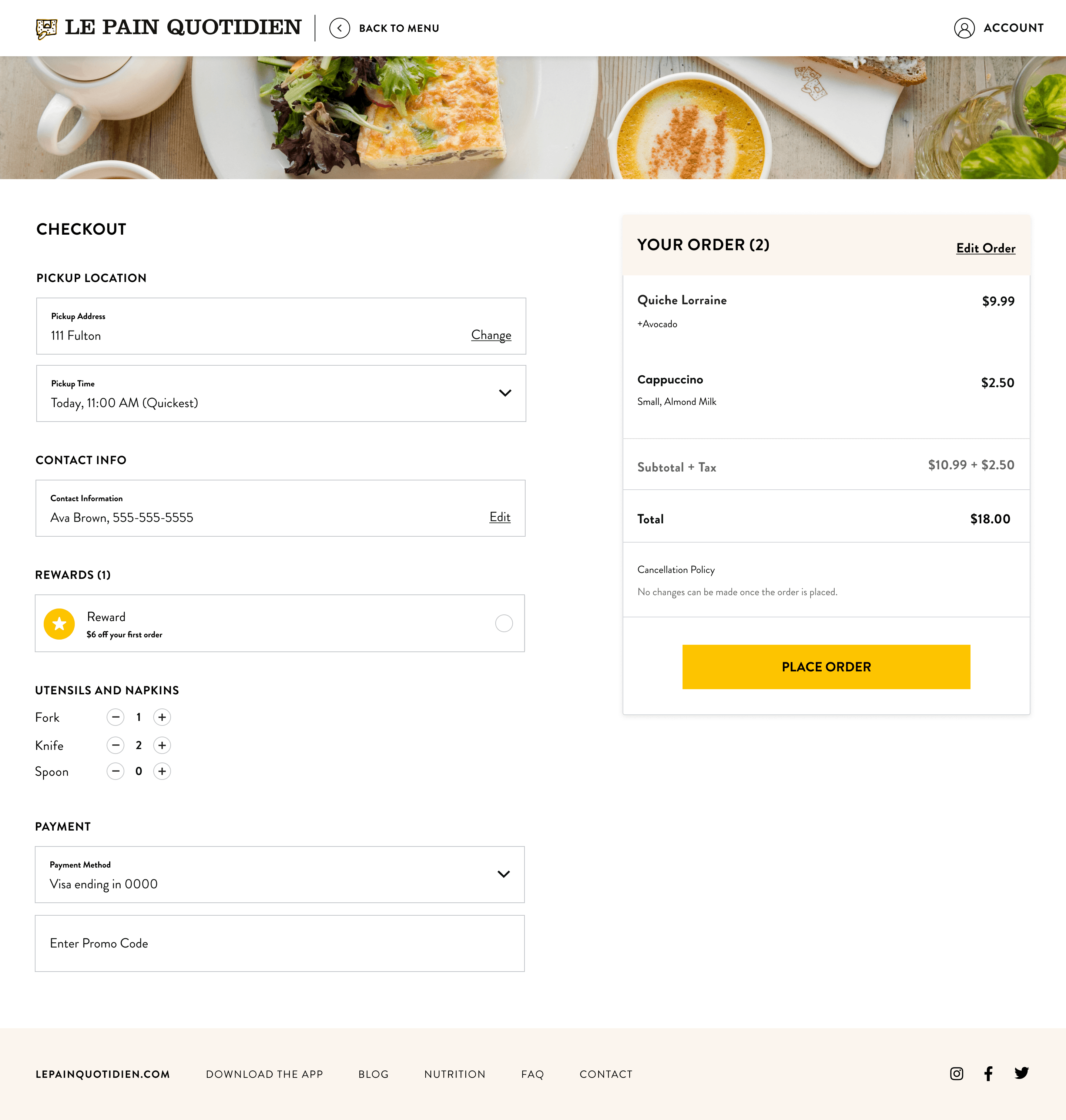Decrease Knife quantity with minus icon
The width and height of the screenshot is (1066, 1120).
tap(115, 745)
